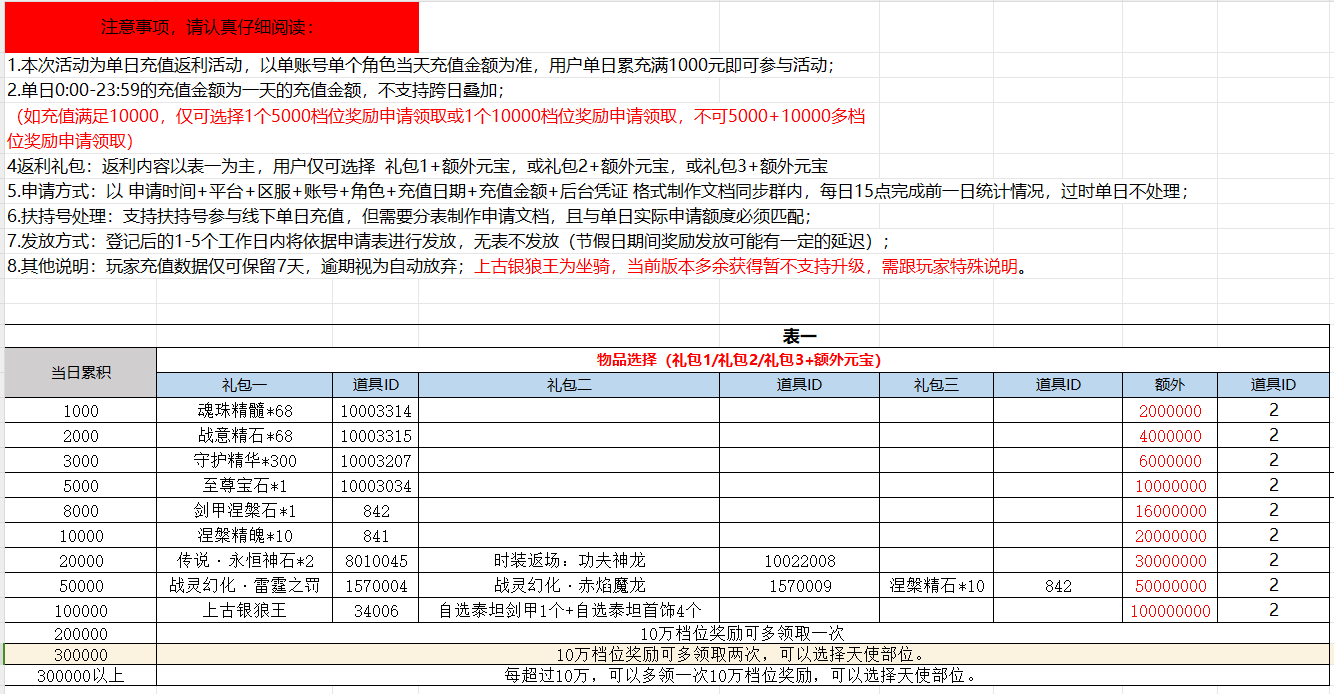Click the 10万档位奖励可多领取一次 cell
1334x694 pixels.
[x=743, y=634]
